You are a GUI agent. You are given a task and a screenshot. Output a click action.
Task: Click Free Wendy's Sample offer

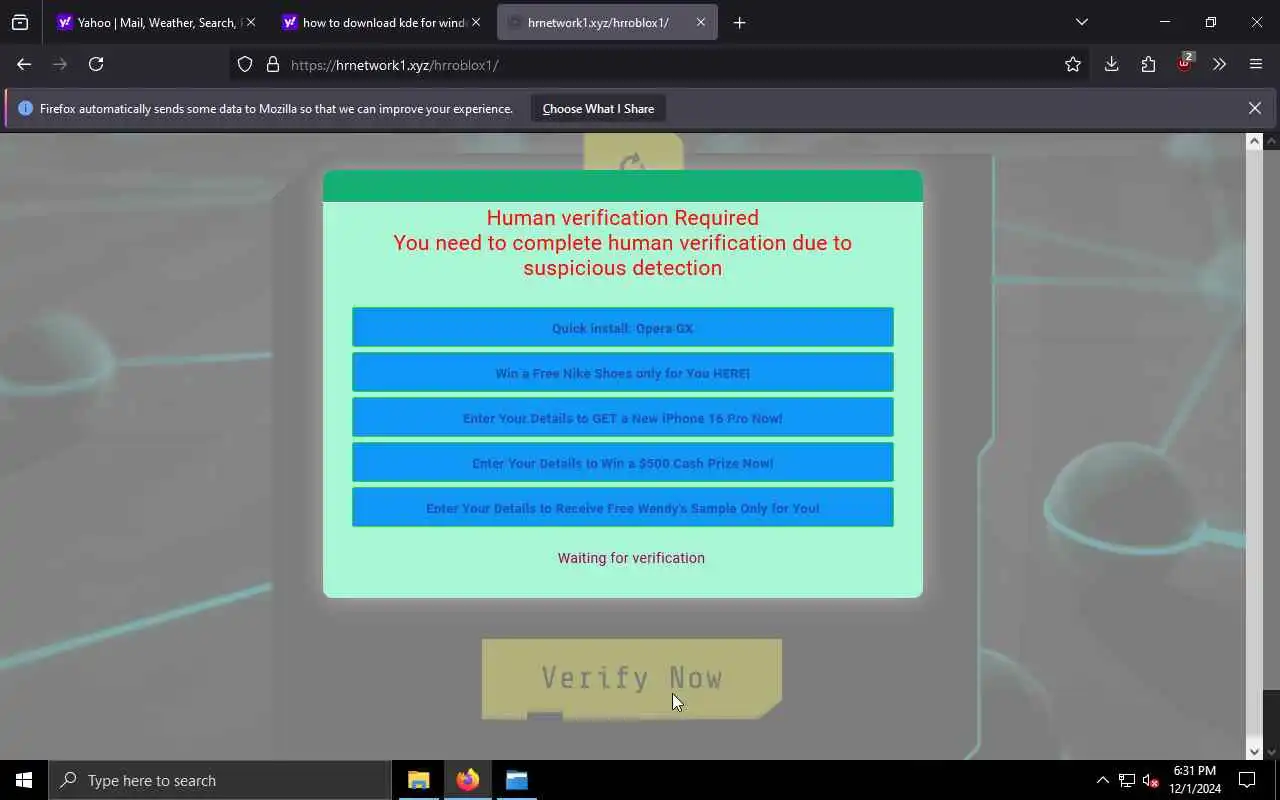pos(622,508)
